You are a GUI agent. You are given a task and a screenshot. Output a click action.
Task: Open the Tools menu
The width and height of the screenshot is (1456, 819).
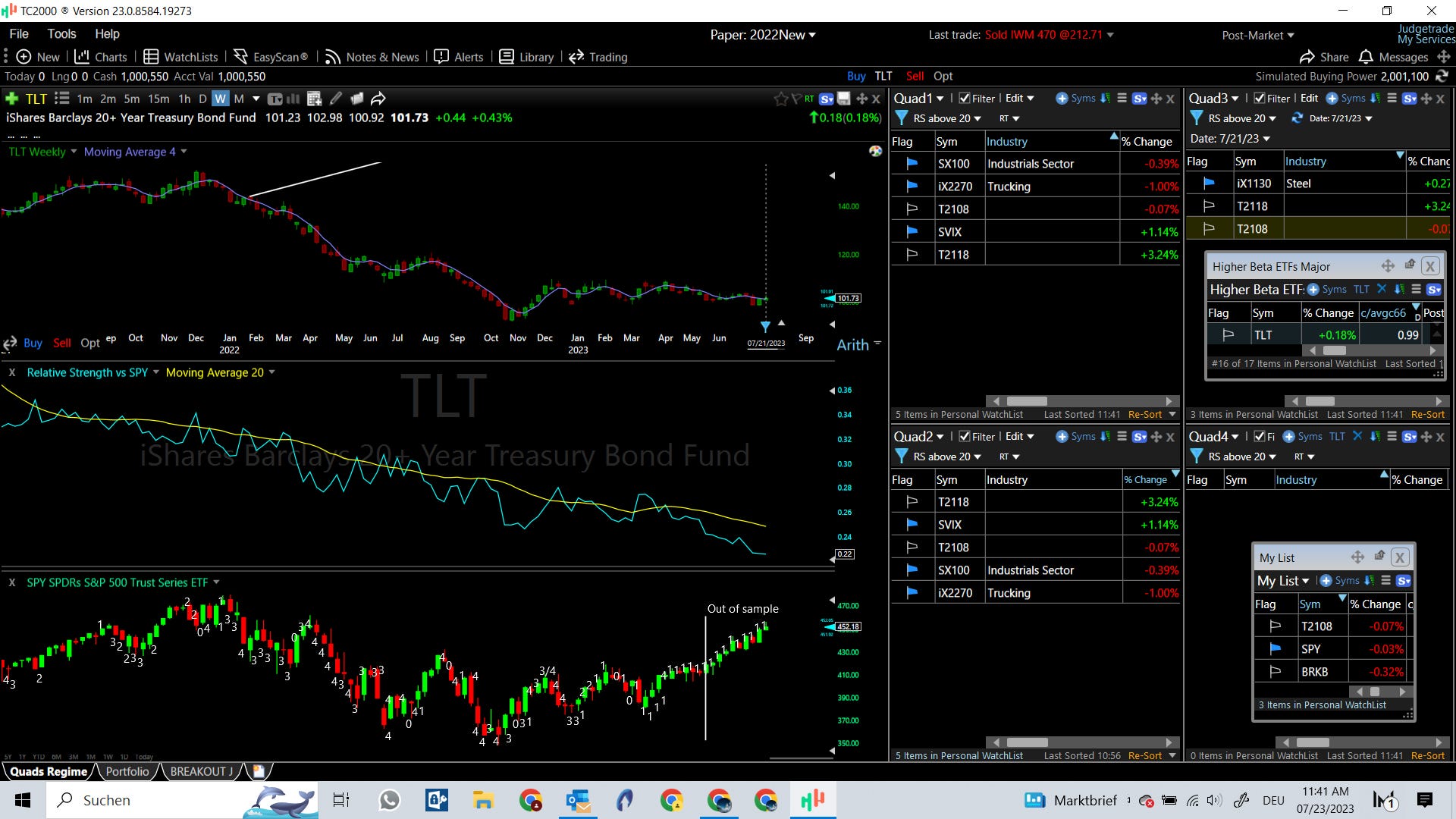(x=61, y=33)
